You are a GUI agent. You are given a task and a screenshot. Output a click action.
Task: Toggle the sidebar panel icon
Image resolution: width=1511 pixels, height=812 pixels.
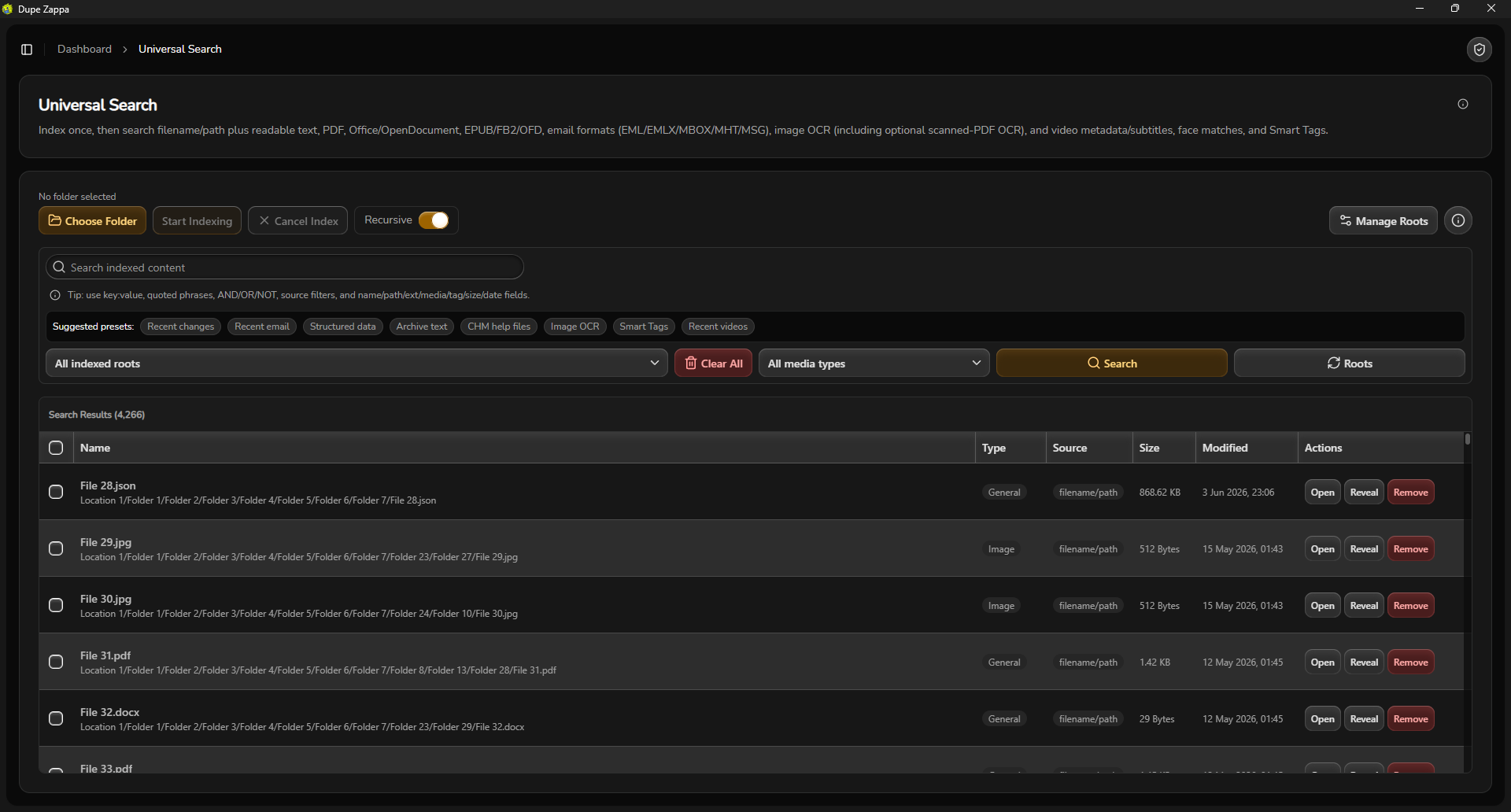tap(27, 50)
